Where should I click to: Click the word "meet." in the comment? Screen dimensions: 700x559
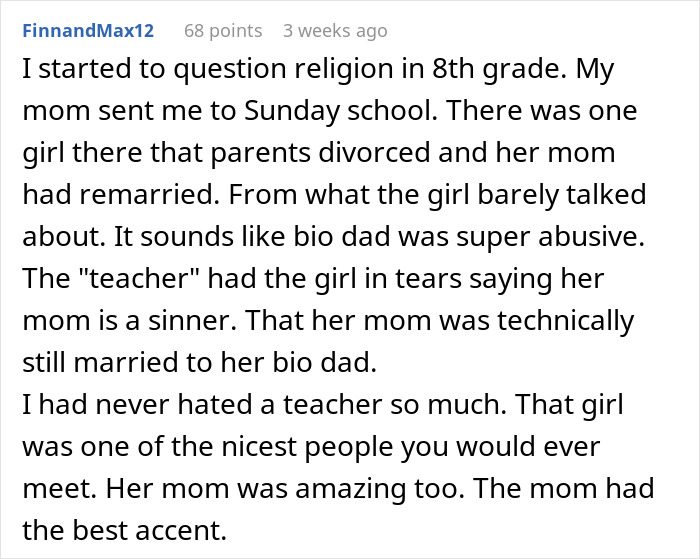[56, 490]
